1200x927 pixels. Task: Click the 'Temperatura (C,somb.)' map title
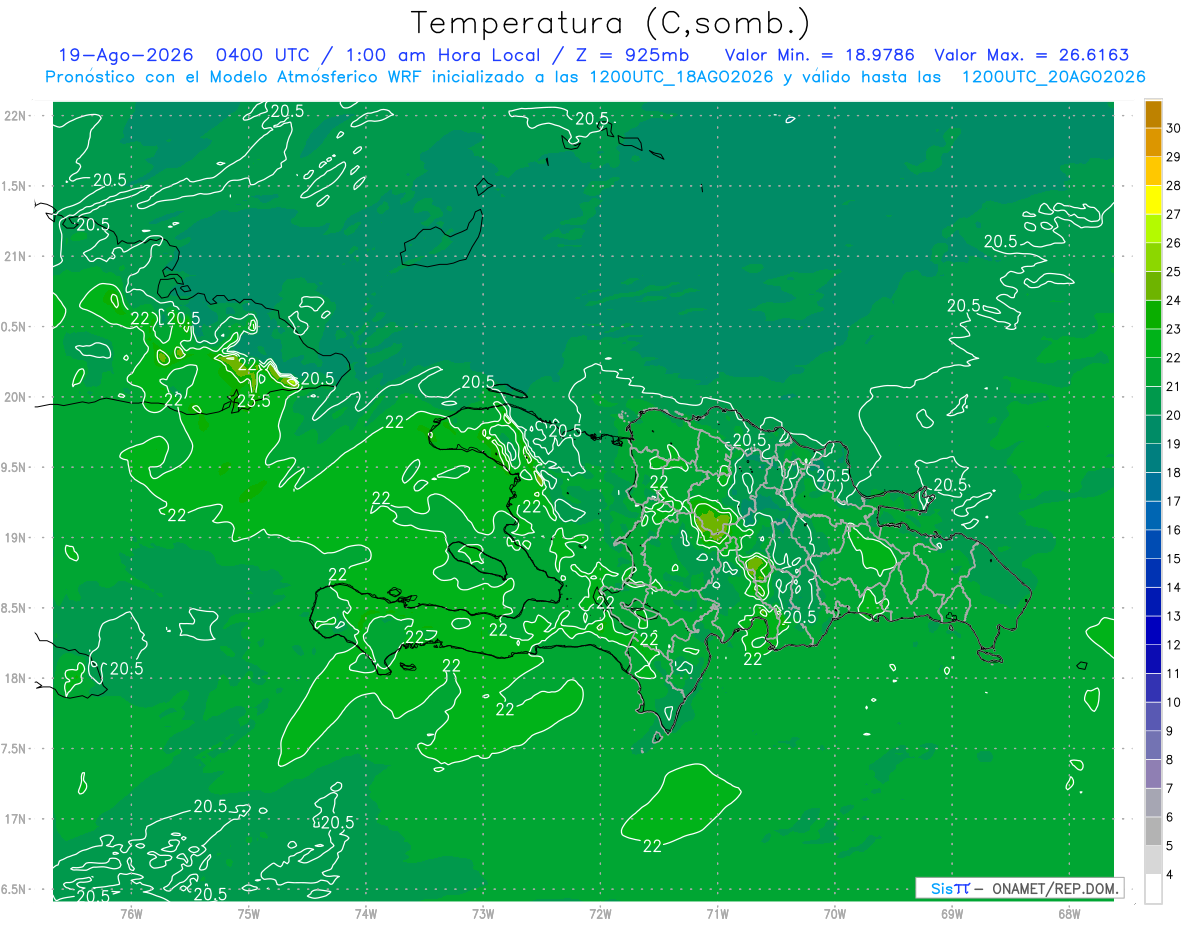[610, 24]
